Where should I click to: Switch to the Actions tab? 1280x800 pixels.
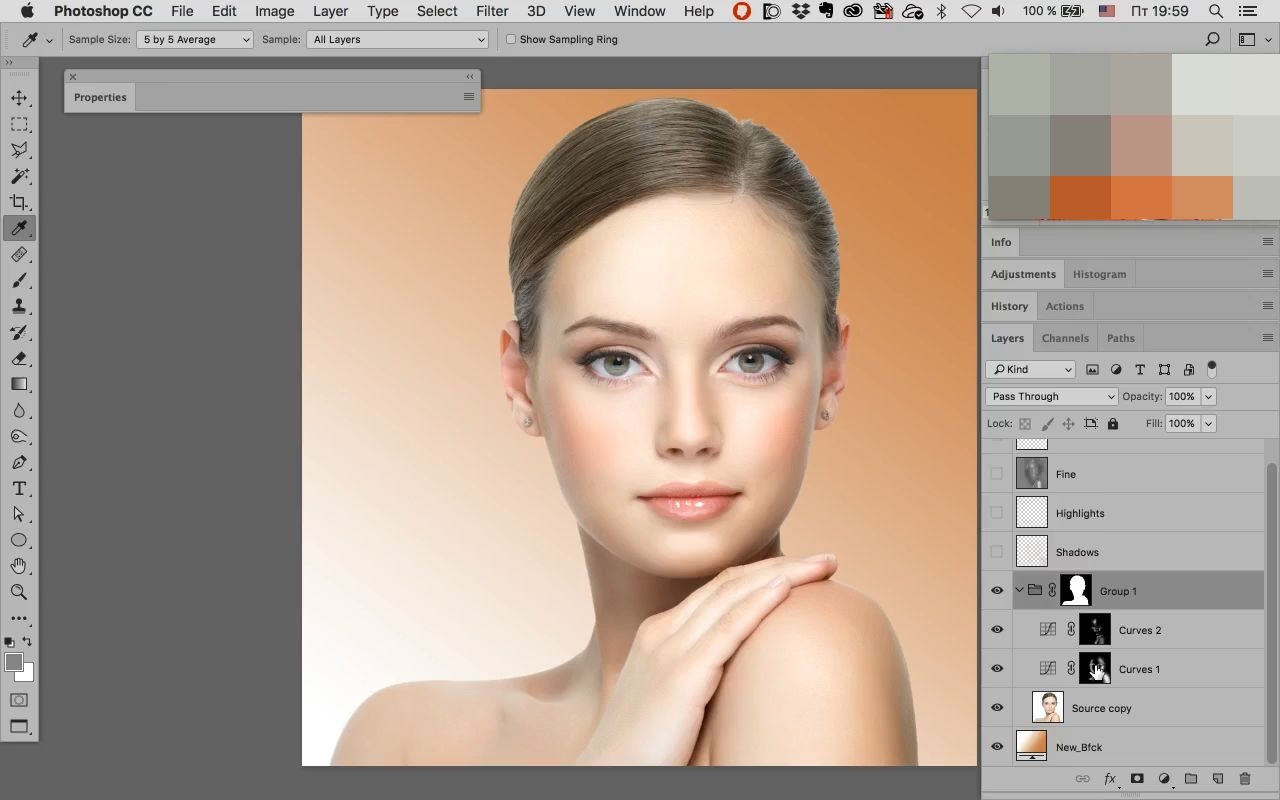click(x=1065, y=306)
